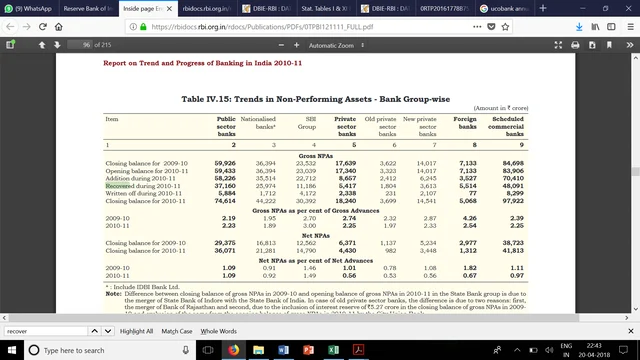
Task: Download the PDF file
Action: click(592, 45)
